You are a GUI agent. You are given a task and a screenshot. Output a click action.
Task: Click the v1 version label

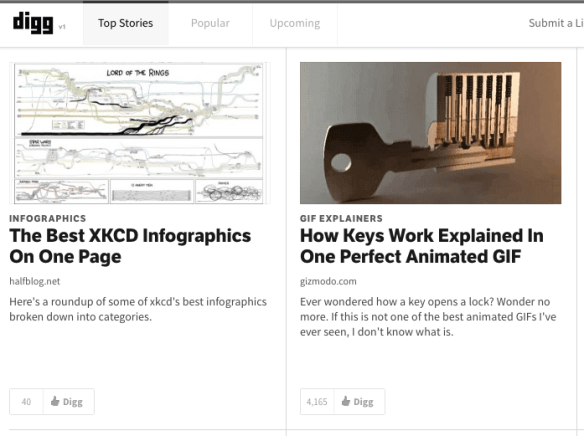coord(62,27)
